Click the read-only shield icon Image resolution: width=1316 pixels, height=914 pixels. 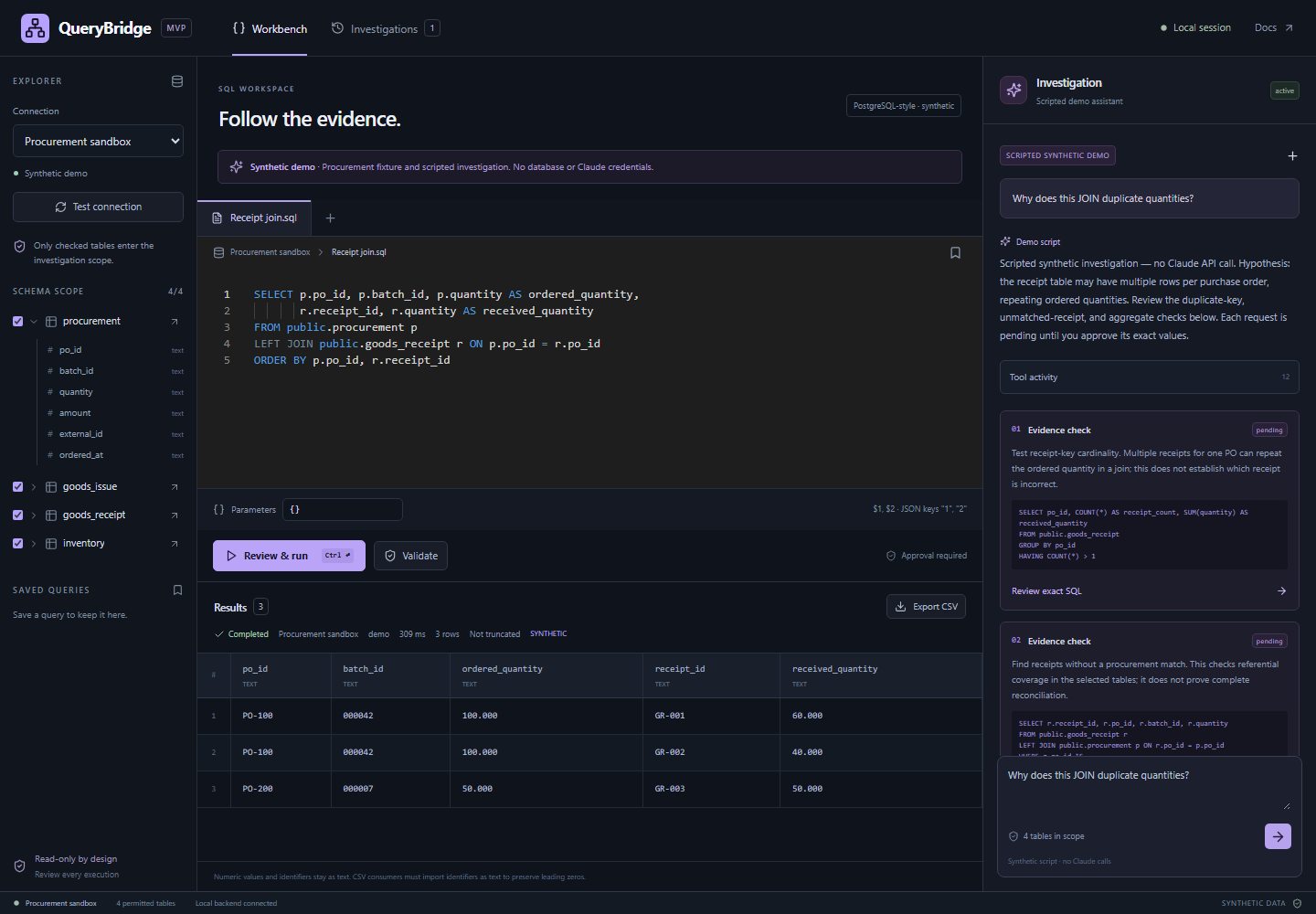[x=19, y=866]
